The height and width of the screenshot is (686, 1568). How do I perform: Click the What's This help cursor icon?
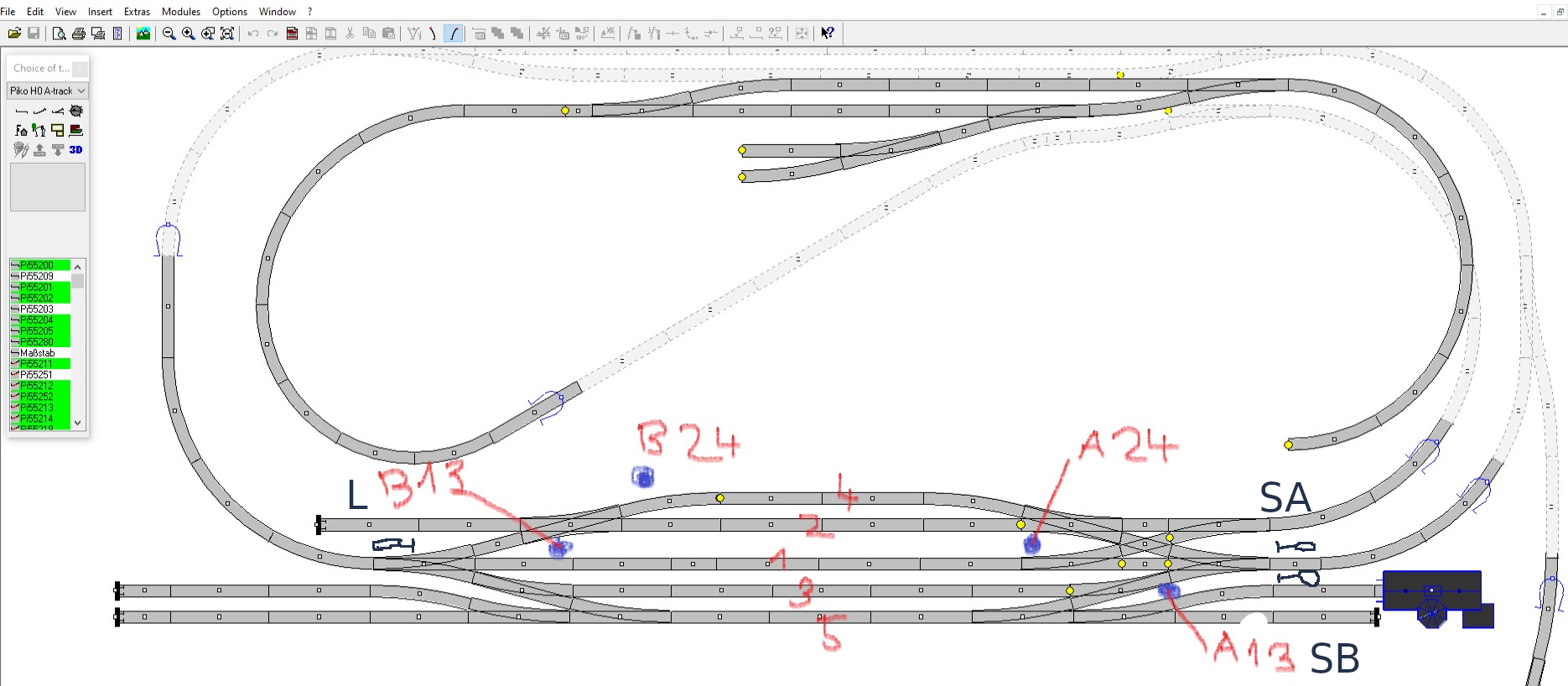[x=828, y=34]
